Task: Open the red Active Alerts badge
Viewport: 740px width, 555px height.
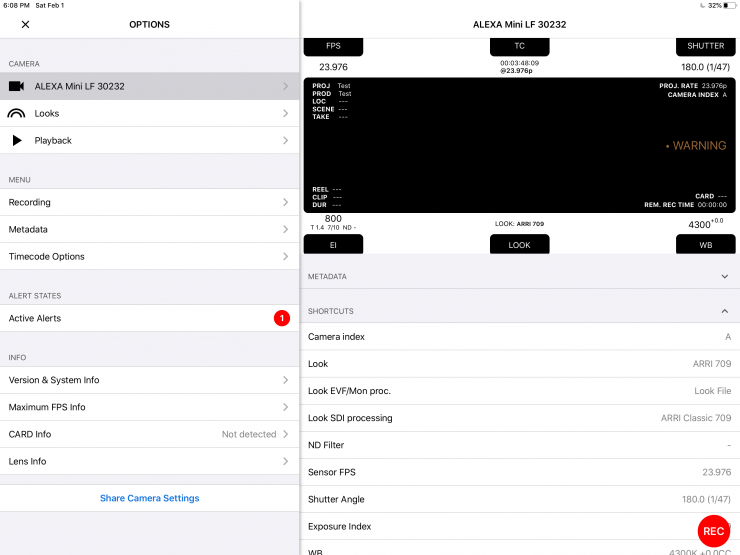Action: (x=281, y=318)
